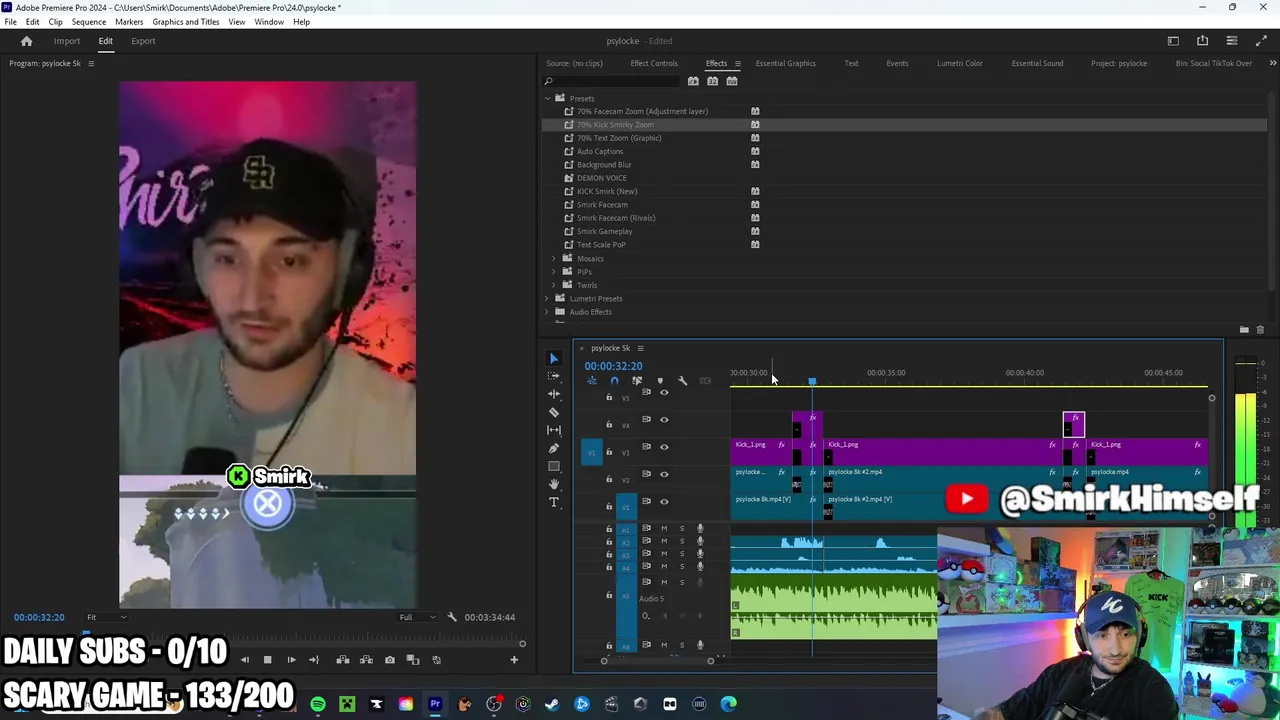Click the timeline zoom scroll bar

657,660
